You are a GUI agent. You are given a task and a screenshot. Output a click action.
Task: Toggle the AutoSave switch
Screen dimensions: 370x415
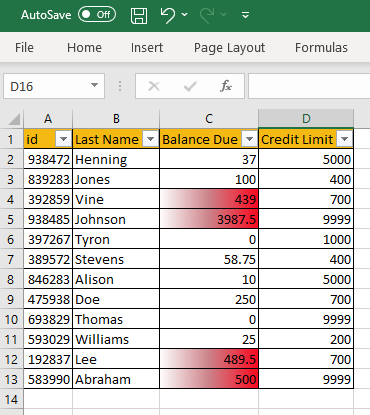(97, 15)
